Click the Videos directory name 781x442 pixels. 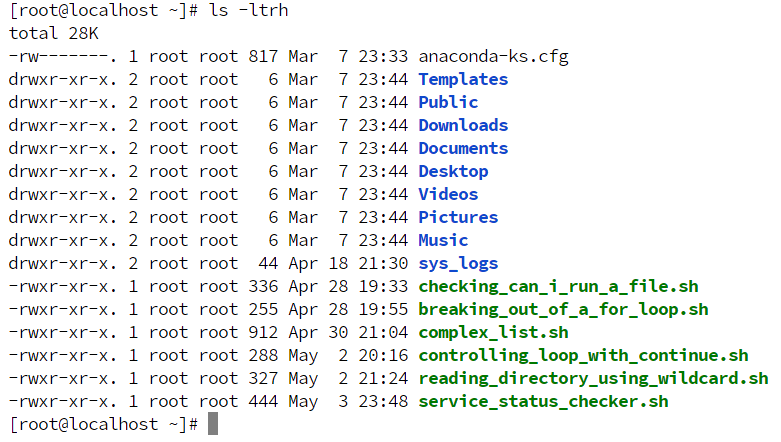tap(448, 194)
